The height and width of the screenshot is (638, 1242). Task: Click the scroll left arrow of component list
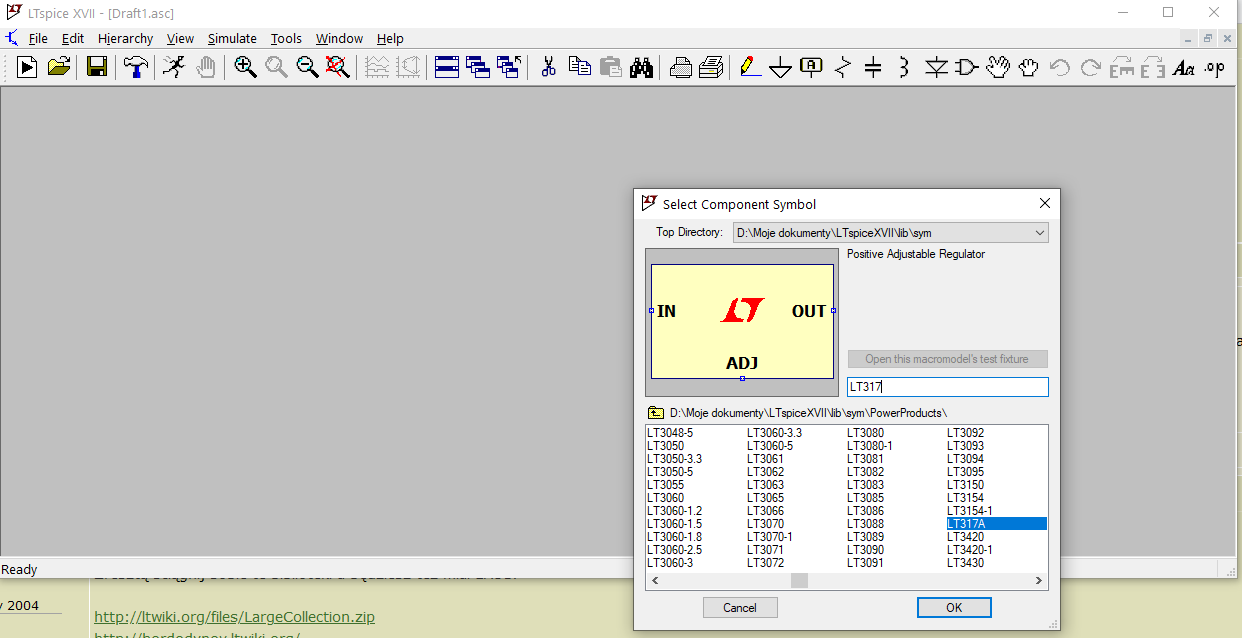click(x=655, y=580)
